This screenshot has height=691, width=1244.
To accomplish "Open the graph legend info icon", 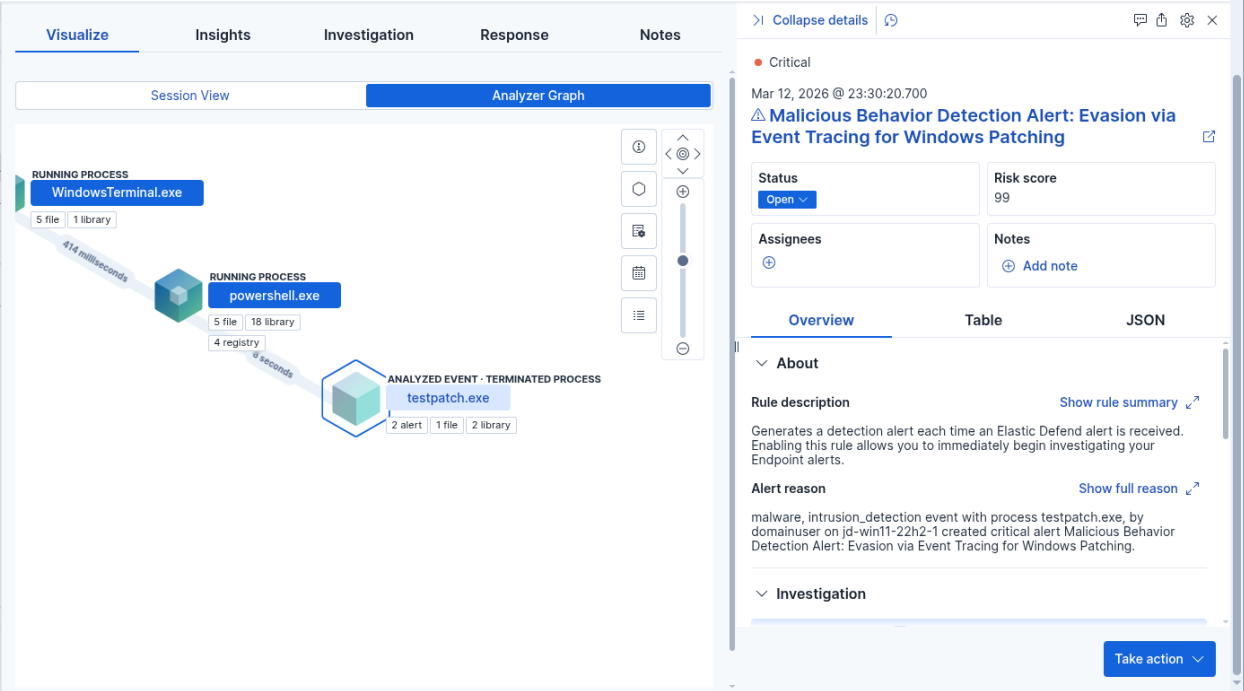I will click(639, 147).
